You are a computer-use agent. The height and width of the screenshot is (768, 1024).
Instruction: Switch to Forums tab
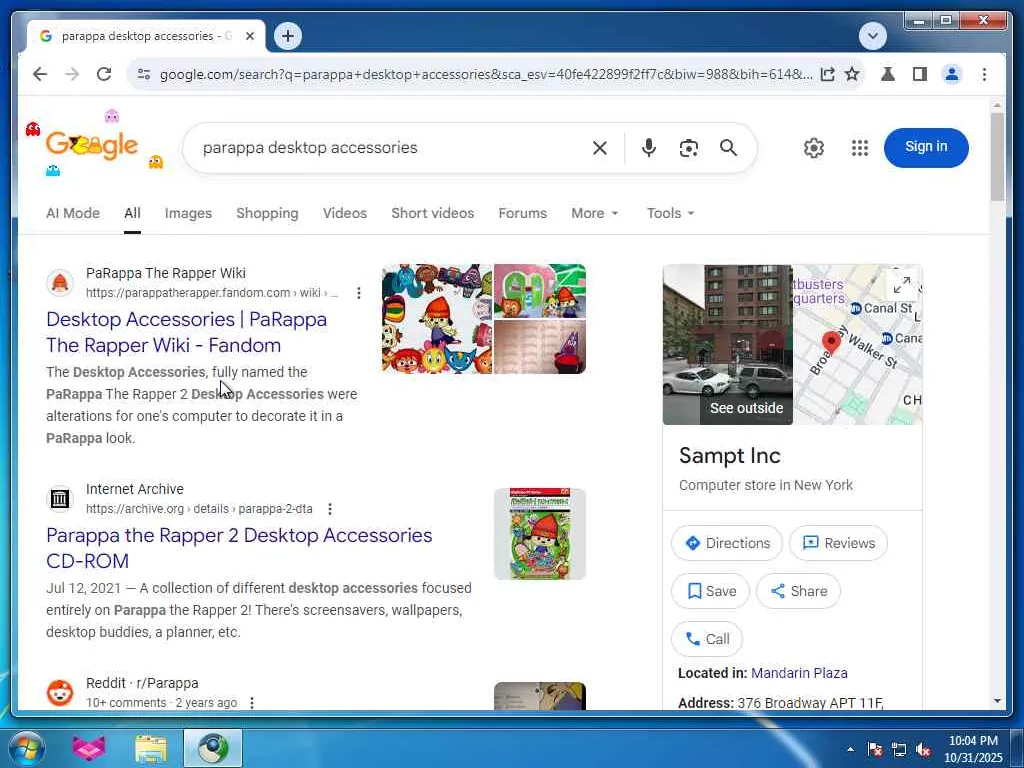point(522,214)
